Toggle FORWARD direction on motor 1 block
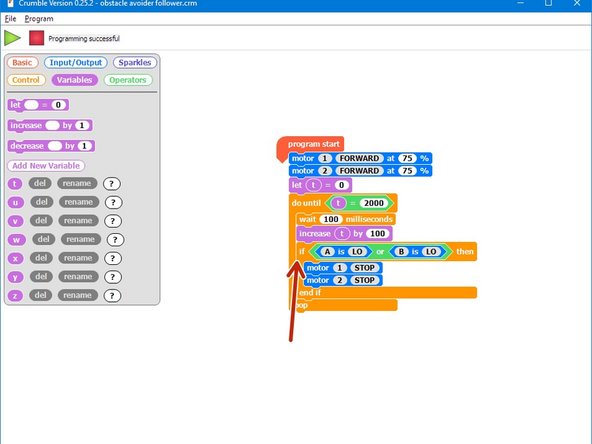 359,158
